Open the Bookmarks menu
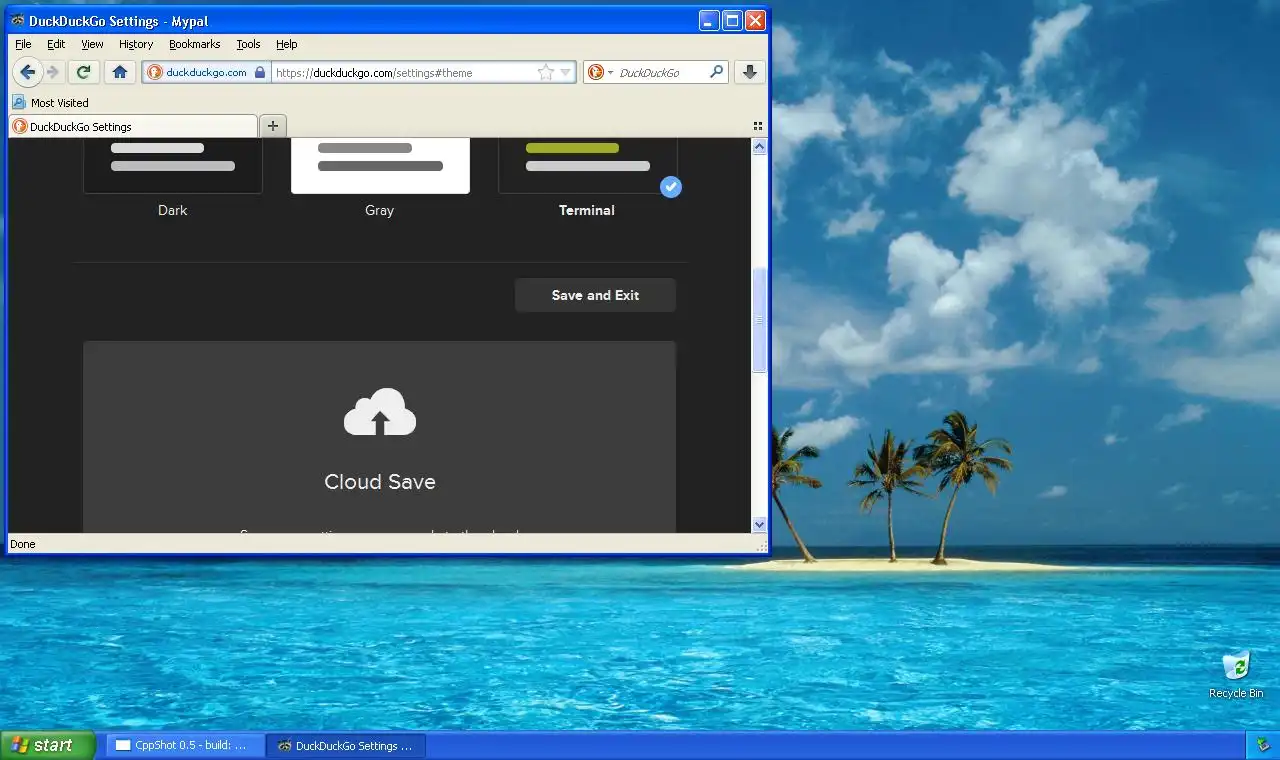This screenshot has height=760, width=1280. (194, 44)
